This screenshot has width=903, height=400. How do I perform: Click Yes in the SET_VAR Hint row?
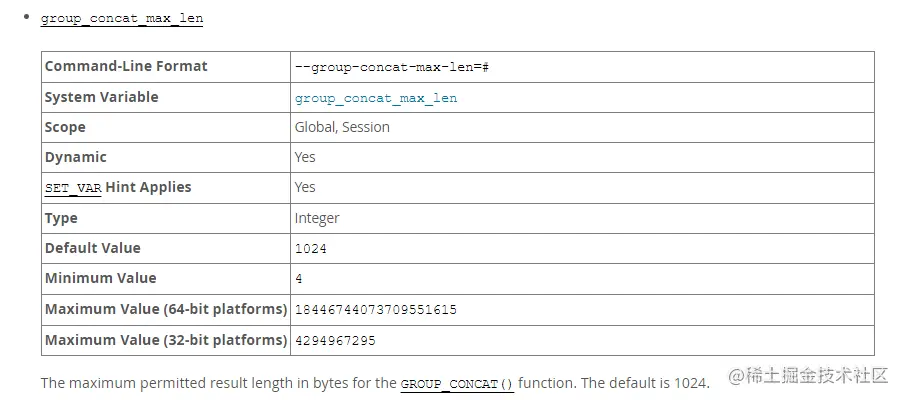coord(305,187)
